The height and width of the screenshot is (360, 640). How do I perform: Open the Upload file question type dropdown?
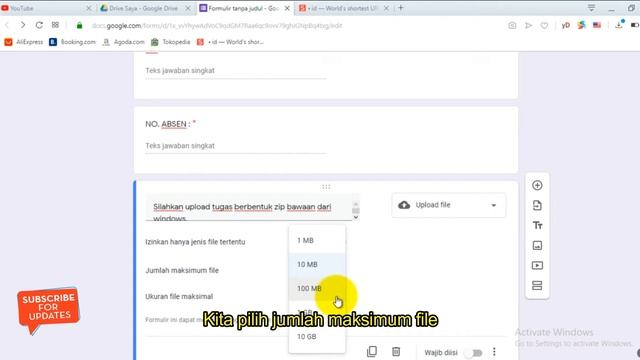449,205
